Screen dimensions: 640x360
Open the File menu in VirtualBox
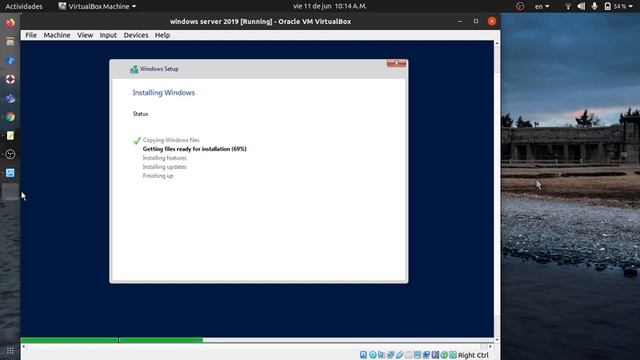tap(31, 35)
